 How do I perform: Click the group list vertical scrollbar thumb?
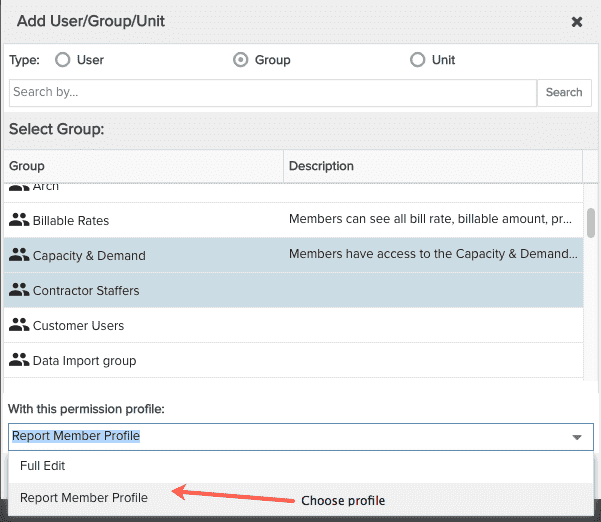(591, 223)
